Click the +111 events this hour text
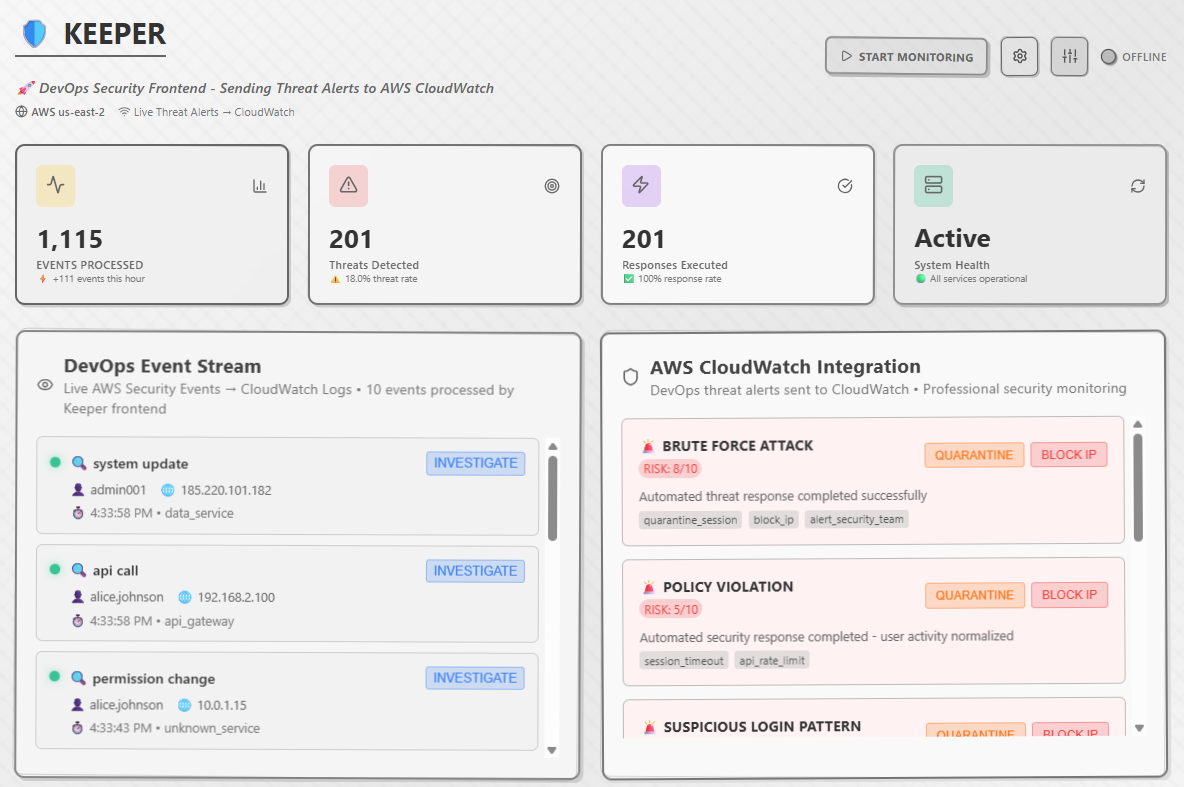 (x=99, y=279)
